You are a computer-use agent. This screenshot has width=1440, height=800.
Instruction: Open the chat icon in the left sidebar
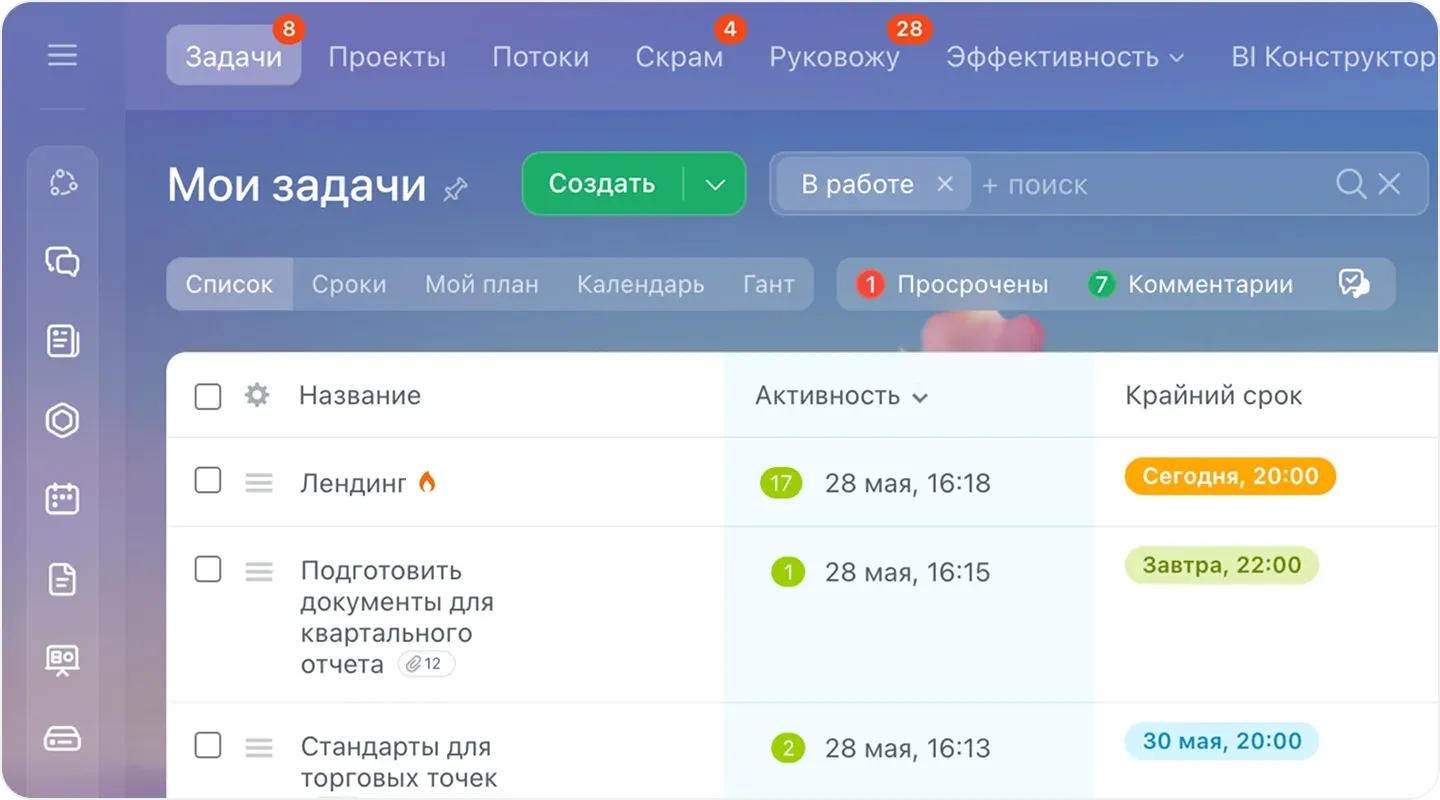[x=62, y=262]
